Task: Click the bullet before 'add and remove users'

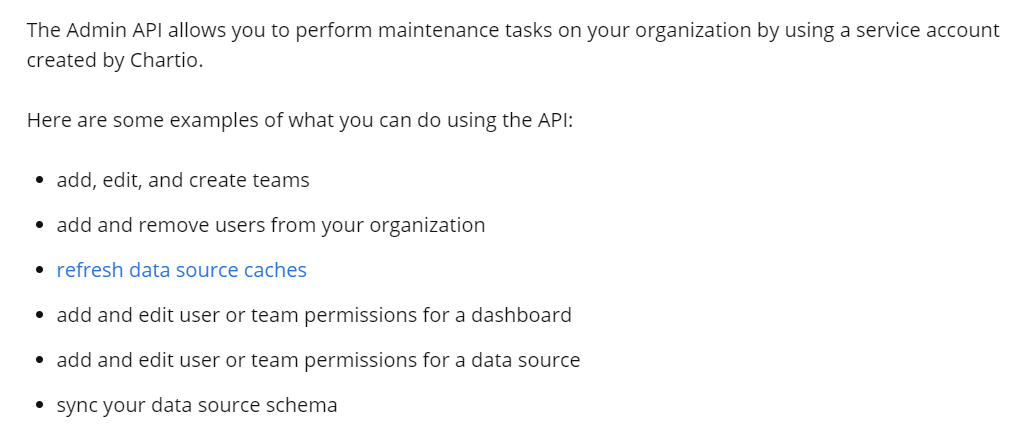Action: (40, 225)
